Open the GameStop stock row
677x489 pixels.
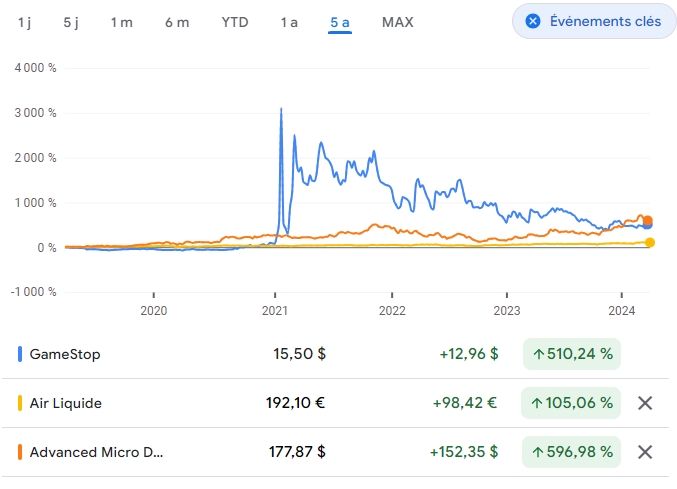[65, 354]
